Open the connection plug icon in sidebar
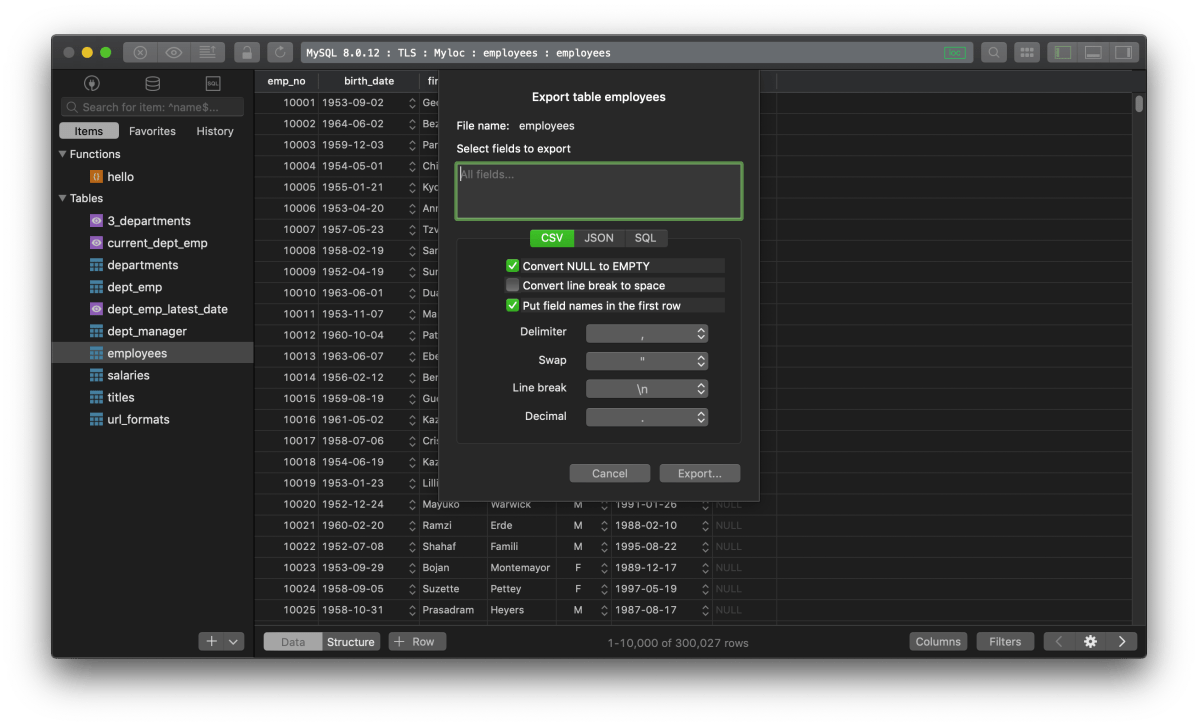 pos(92,83)
